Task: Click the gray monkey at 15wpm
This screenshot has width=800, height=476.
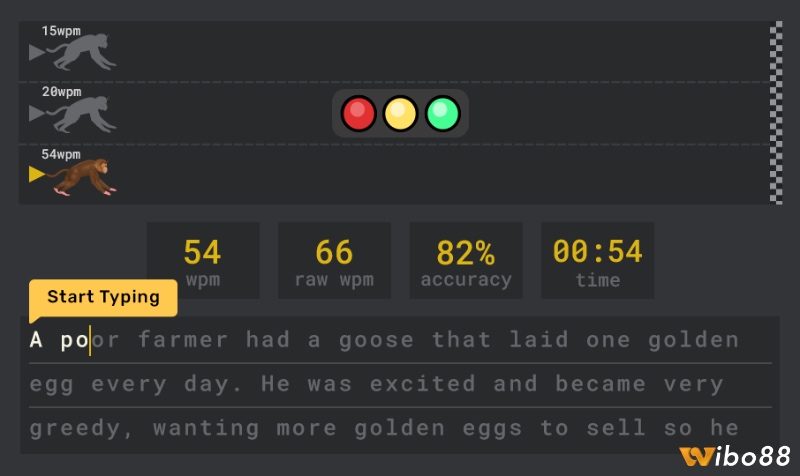Action: (x=85, y=53)
